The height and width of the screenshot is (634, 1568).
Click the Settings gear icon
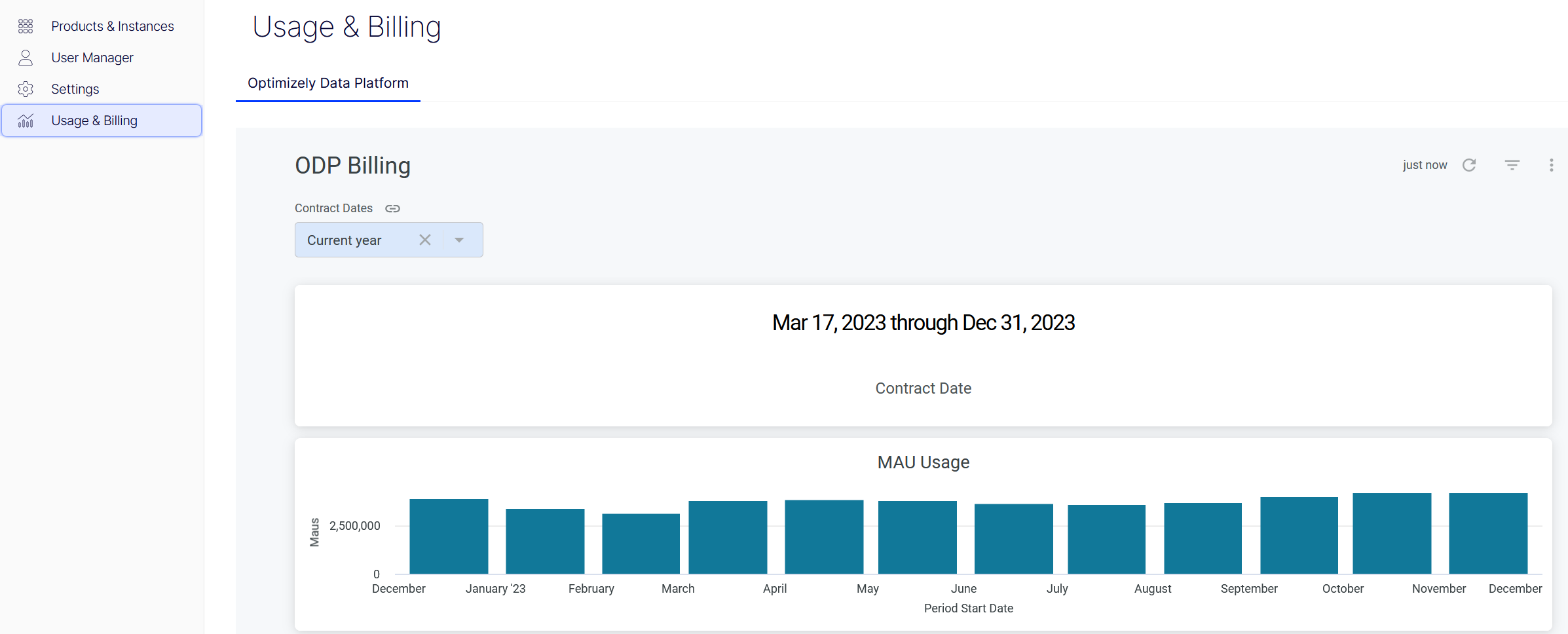coord(26,88)
